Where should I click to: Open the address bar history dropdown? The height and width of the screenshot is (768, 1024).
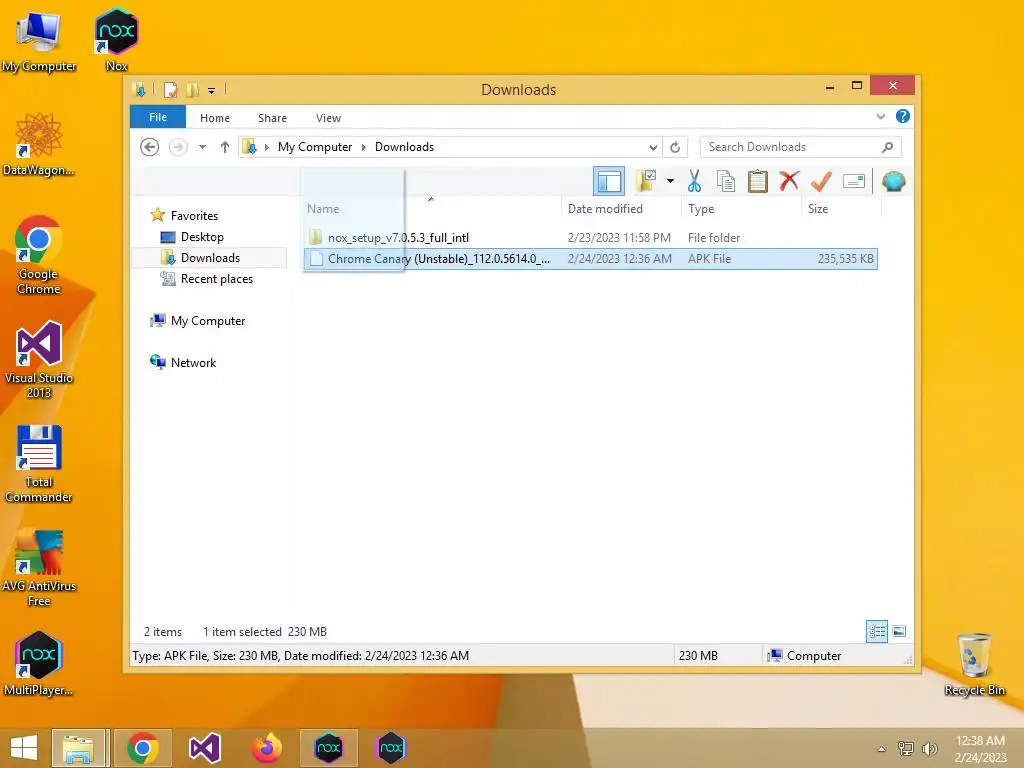[x=653, y=147]
